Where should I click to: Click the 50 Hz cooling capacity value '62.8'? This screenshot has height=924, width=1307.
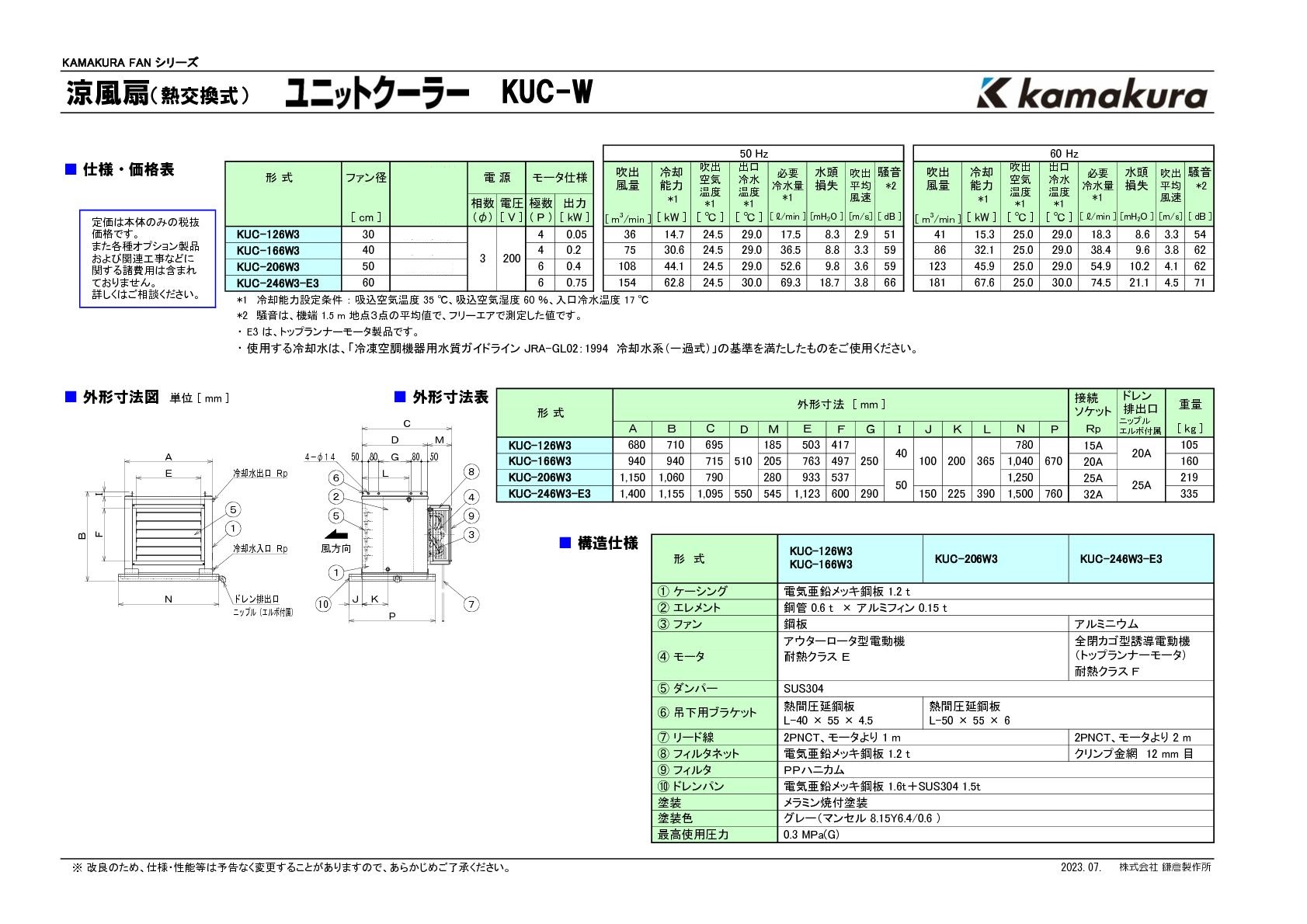673,283
